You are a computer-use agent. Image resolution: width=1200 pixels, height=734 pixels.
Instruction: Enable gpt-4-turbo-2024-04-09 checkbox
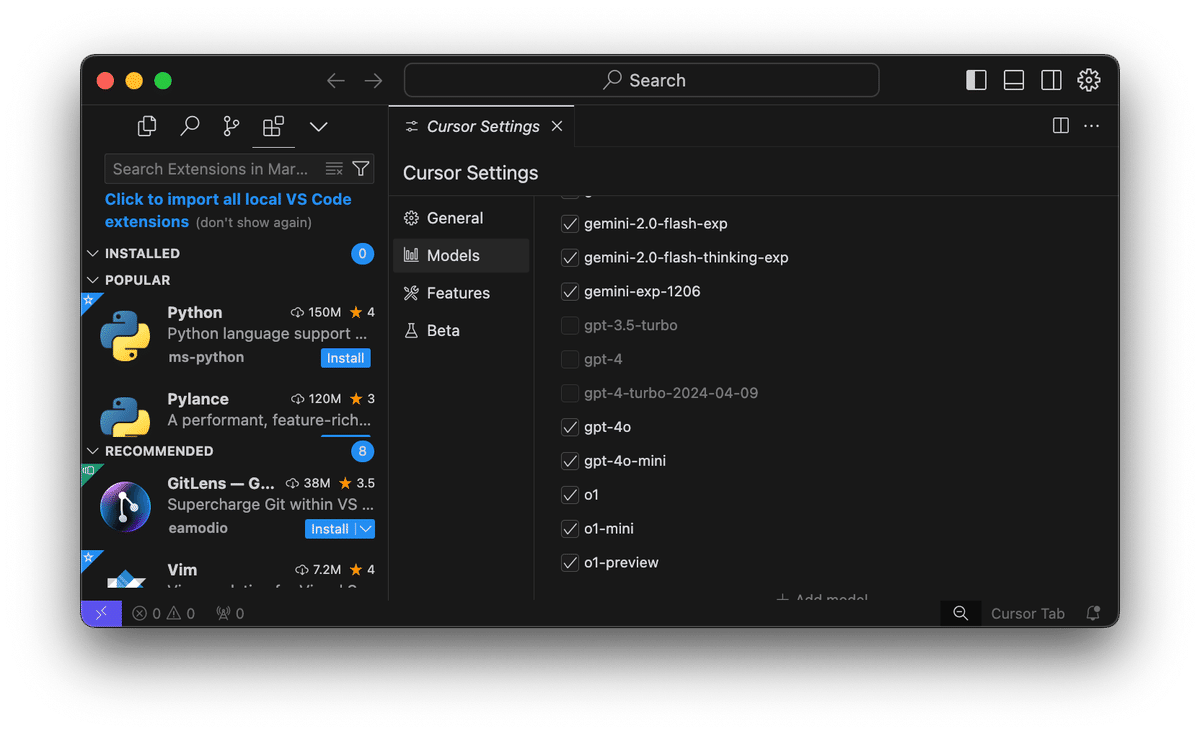570,393
